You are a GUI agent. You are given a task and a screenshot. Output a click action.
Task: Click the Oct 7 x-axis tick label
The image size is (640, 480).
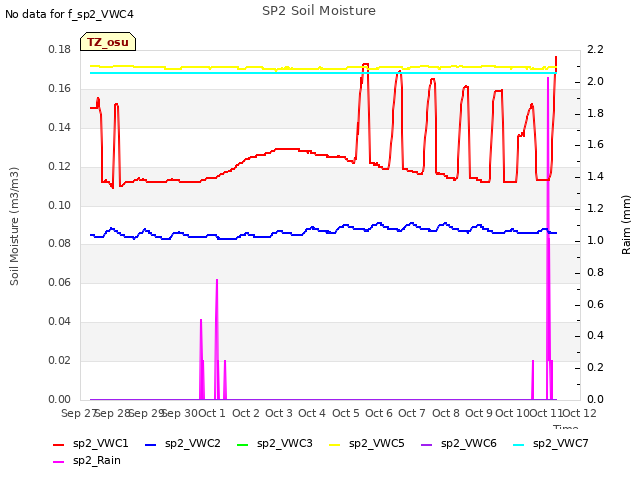(412, 413)
